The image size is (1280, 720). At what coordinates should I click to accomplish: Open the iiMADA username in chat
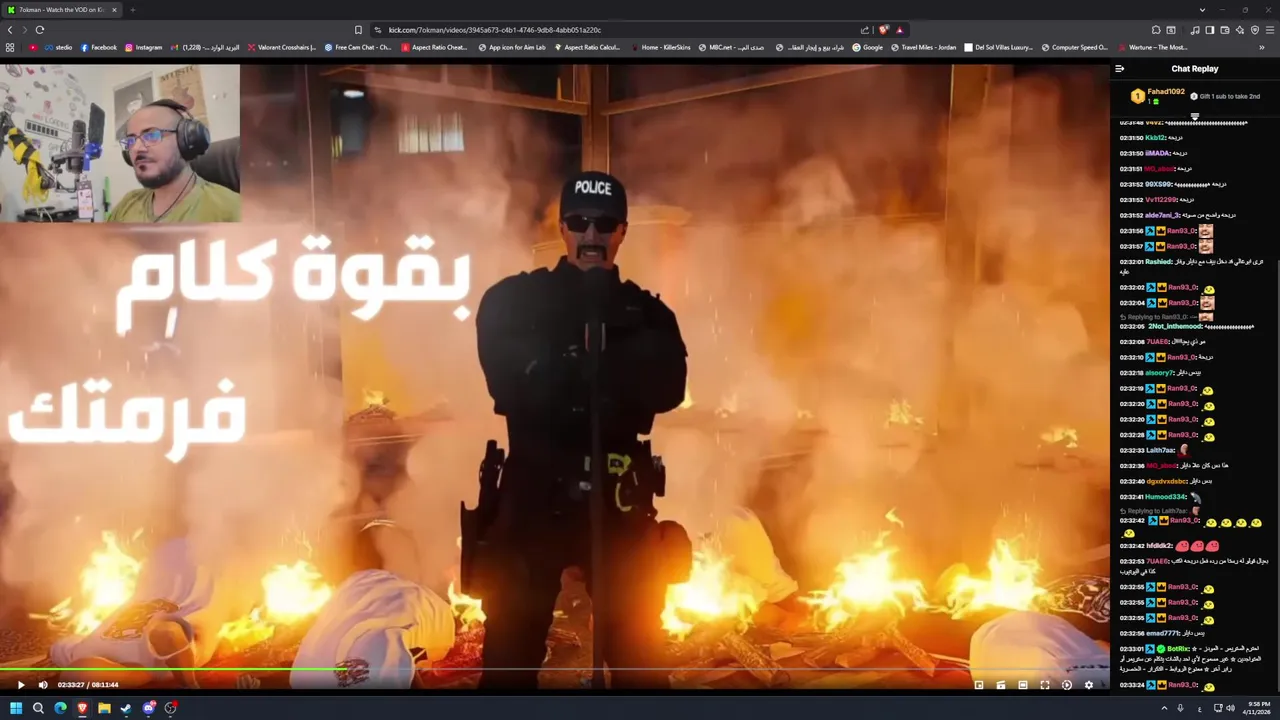pyautogui.click(x=1157, y=153)
